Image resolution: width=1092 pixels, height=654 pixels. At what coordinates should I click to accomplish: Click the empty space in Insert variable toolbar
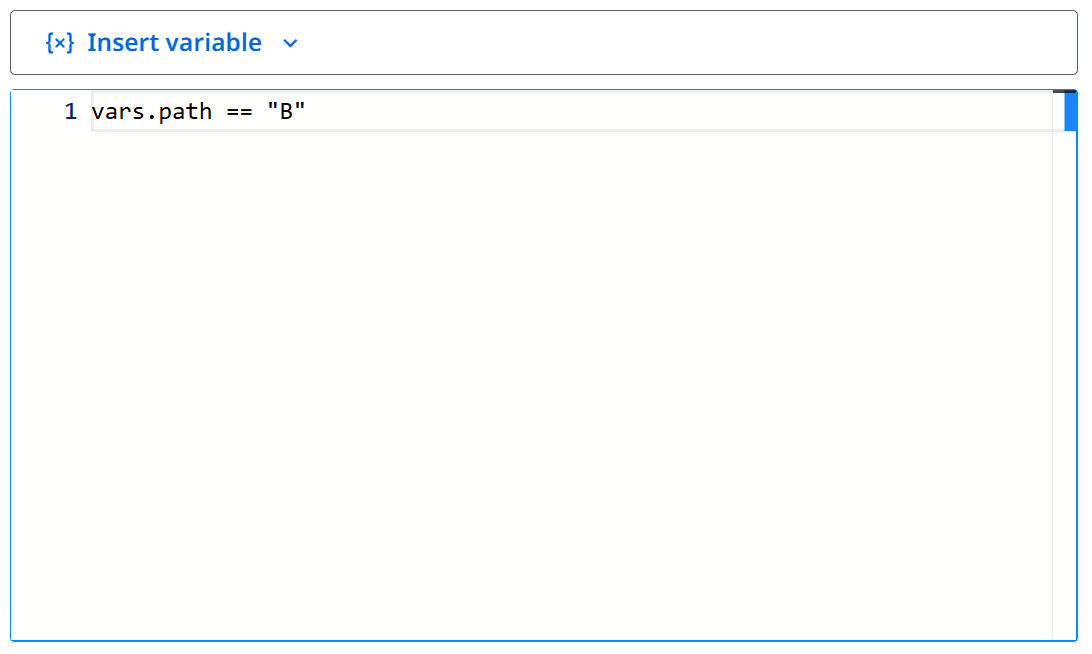coord(682,43)
